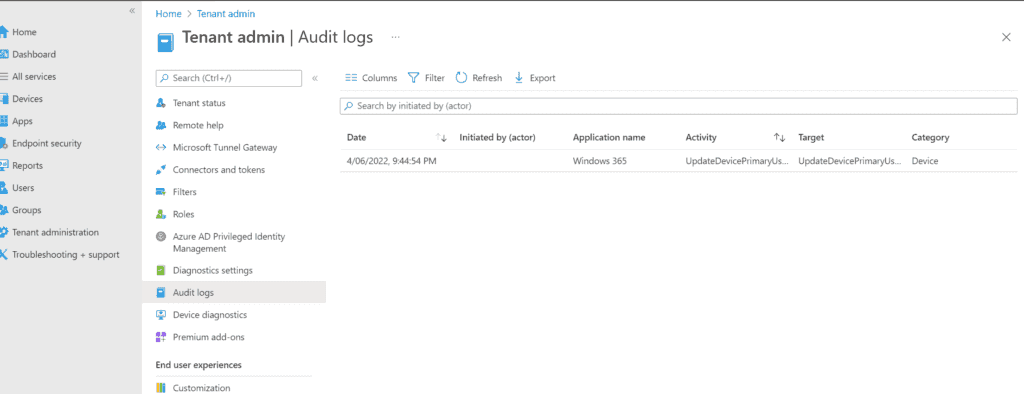Click the All services list icon
Screen dimensions: 1024x394
pos(3,76)
